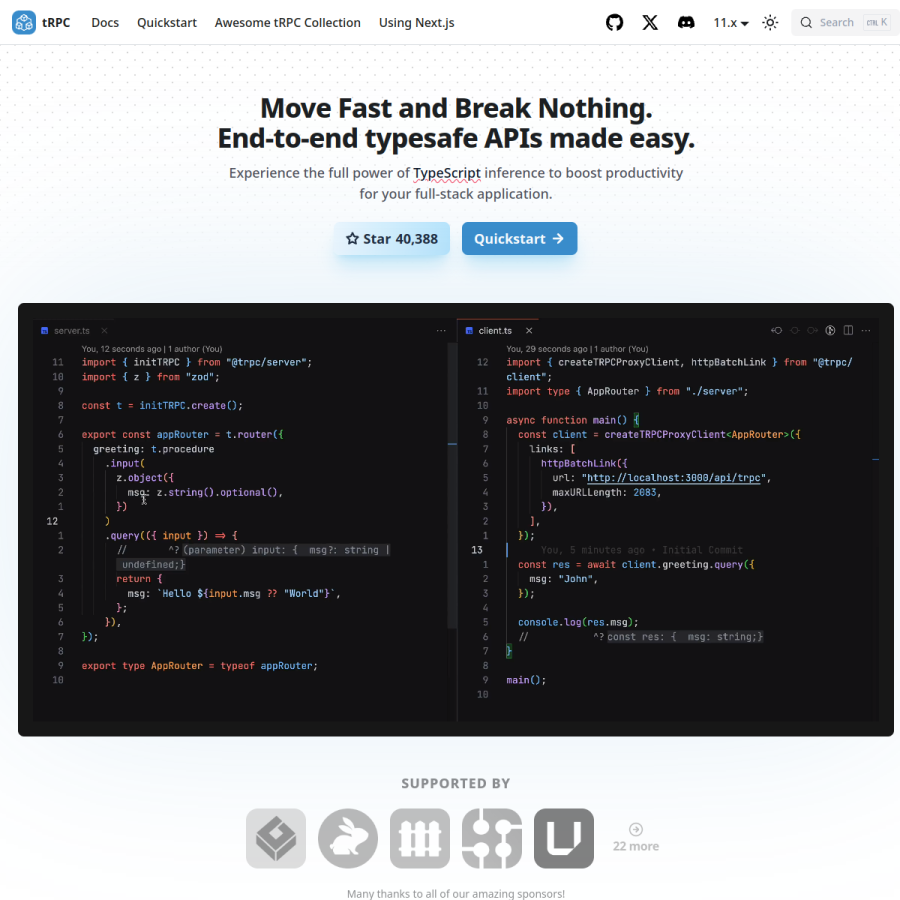Click the localhost:3000/api/trpc URL in the code
The width and height of the screenshot is (900, 900).
coord(674,478)
